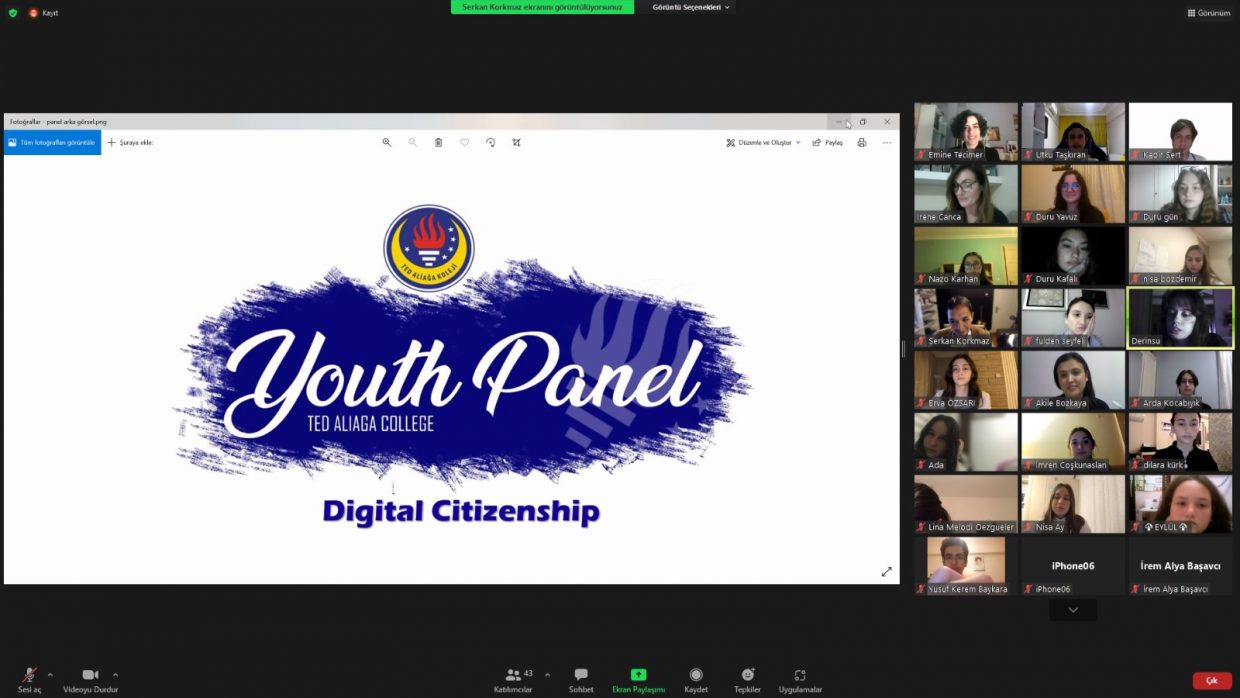The height and width of the screenshot is (698, 1240).
Task: Open the Sohbet chat panel
Action: click(581, 680)
